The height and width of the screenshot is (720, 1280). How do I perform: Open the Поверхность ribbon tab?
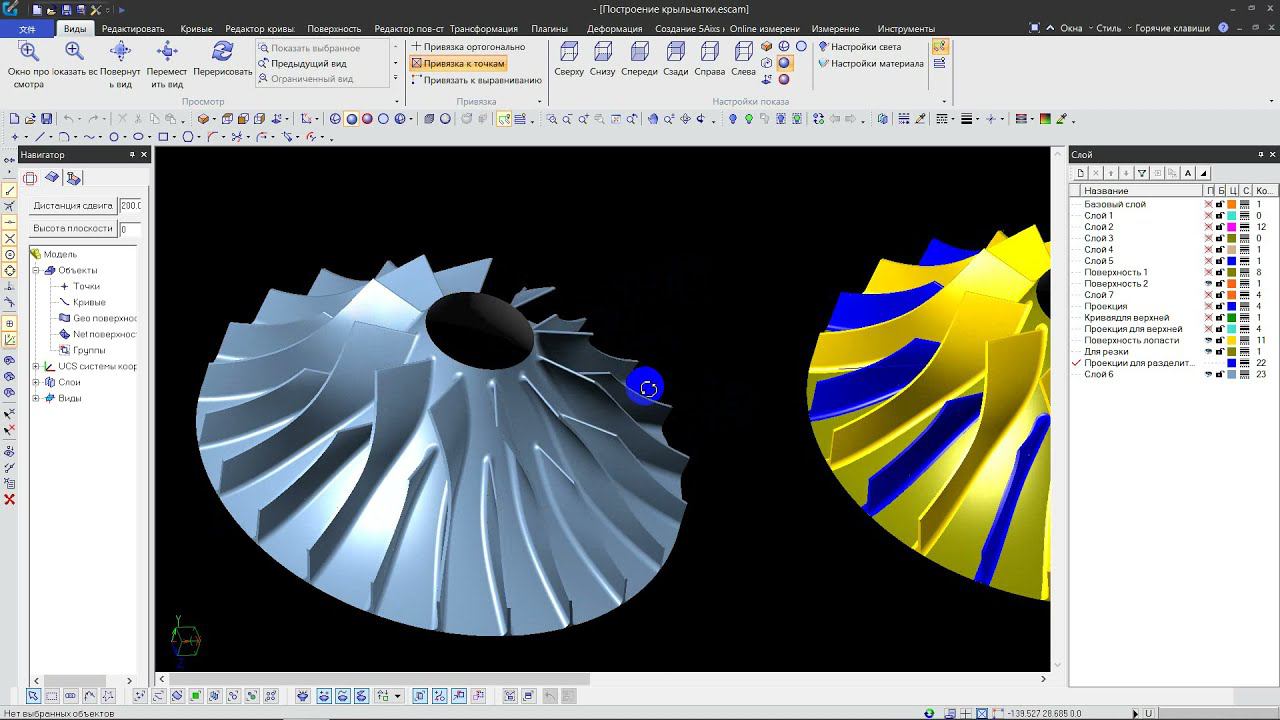pyautogui.click(x=334, y=29)
